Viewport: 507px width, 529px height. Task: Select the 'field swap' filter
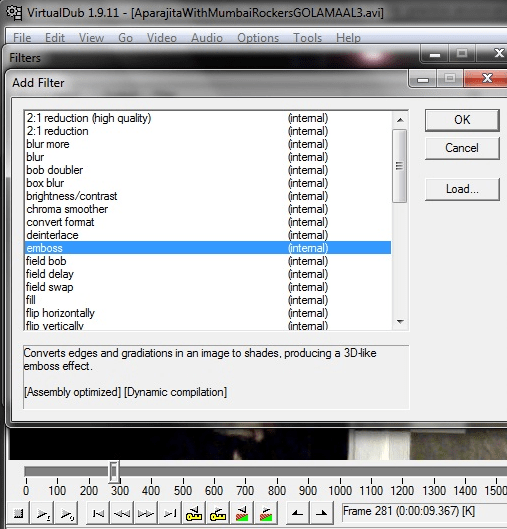[x=208, y=287]
